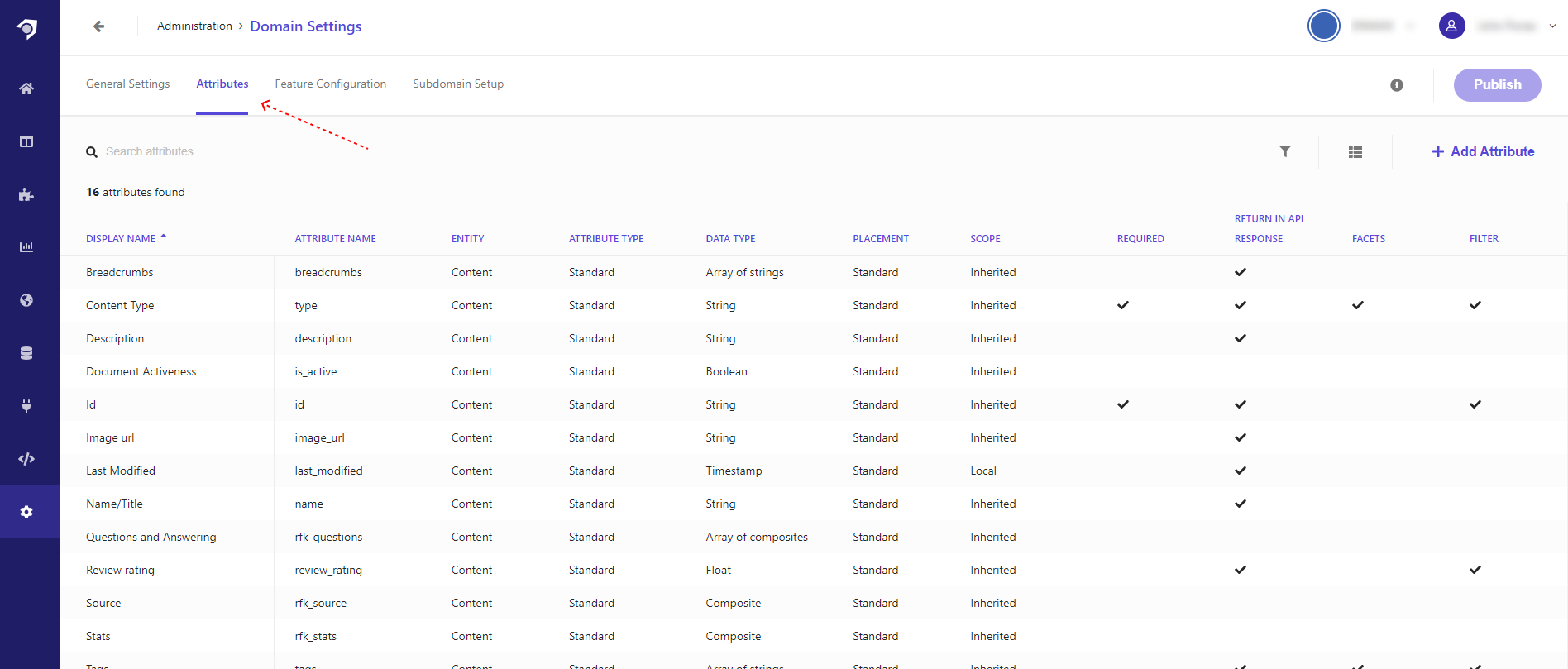Sort by Display Name column arrow
The image size is (1568, 669).
click(x=164, y=237)
